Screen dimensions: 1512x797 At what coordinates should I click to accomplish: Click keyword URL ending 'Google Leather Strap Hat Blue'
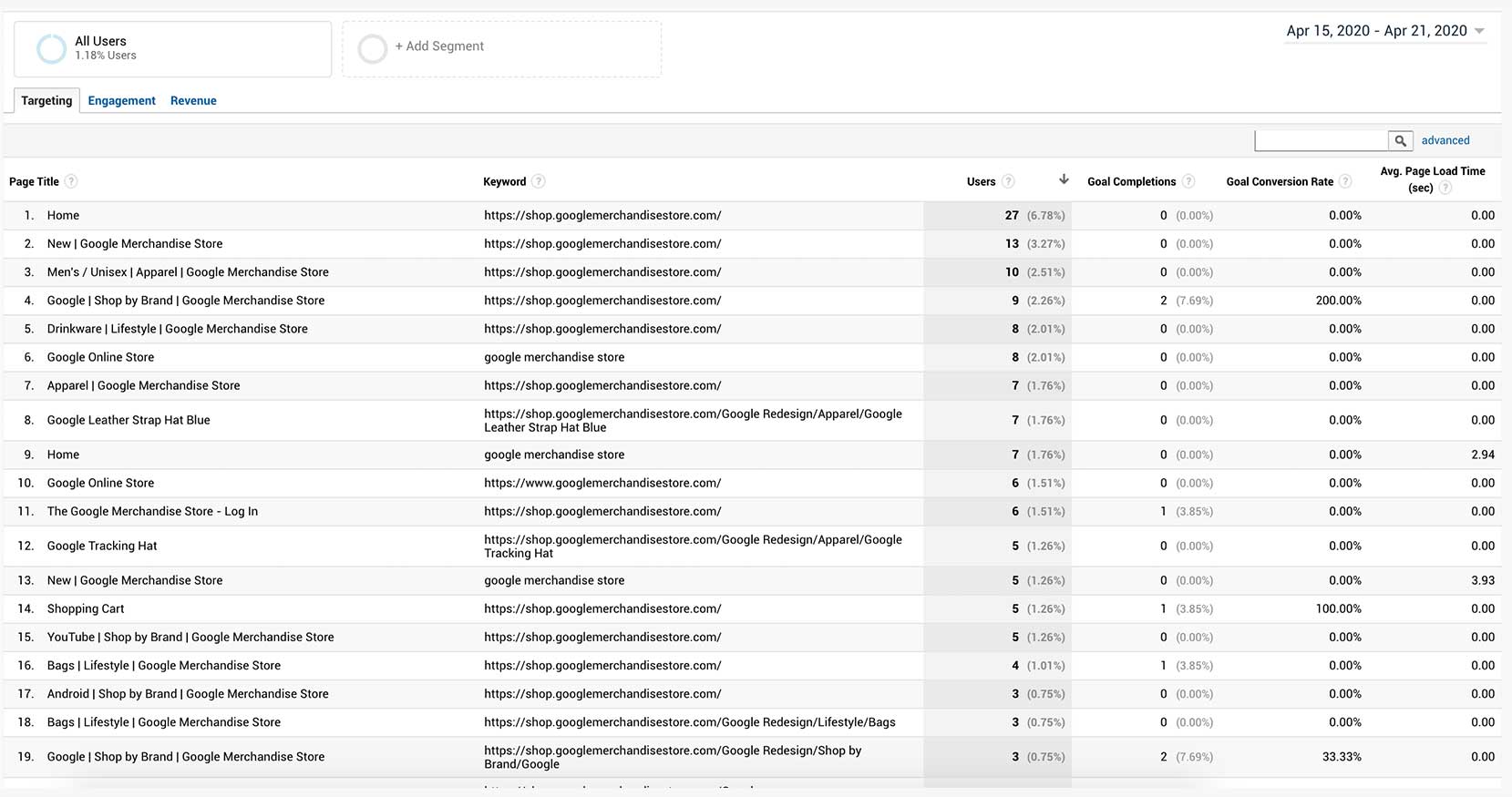693,420
